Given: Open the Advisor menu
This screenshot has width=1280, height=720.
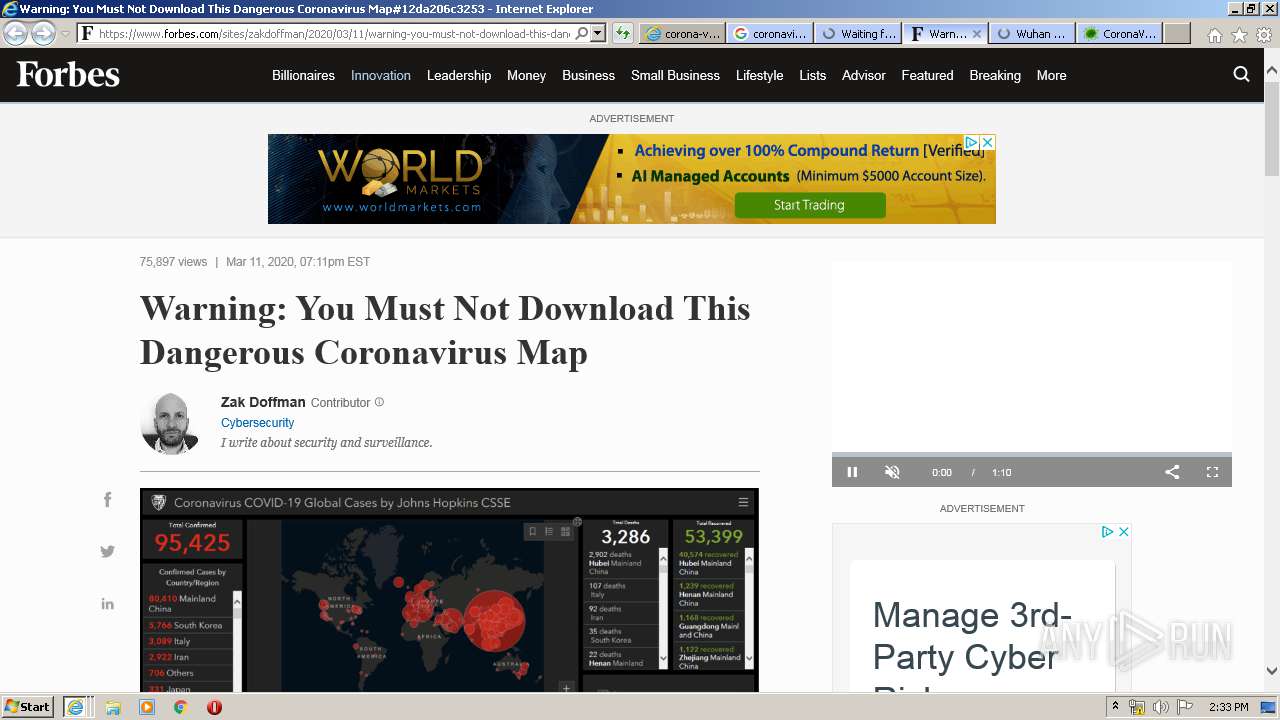Looking at the screenshot, I should coord(864,75).
